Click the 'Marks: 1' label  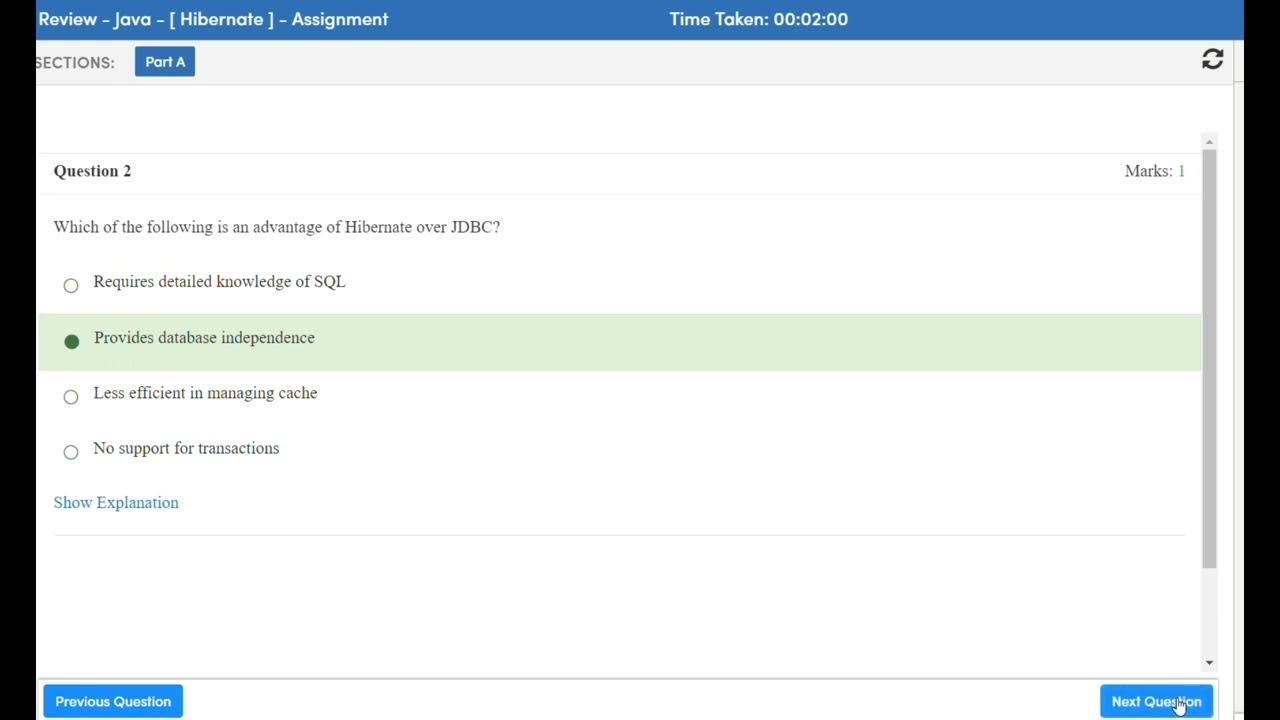(x=1155, y=171)
